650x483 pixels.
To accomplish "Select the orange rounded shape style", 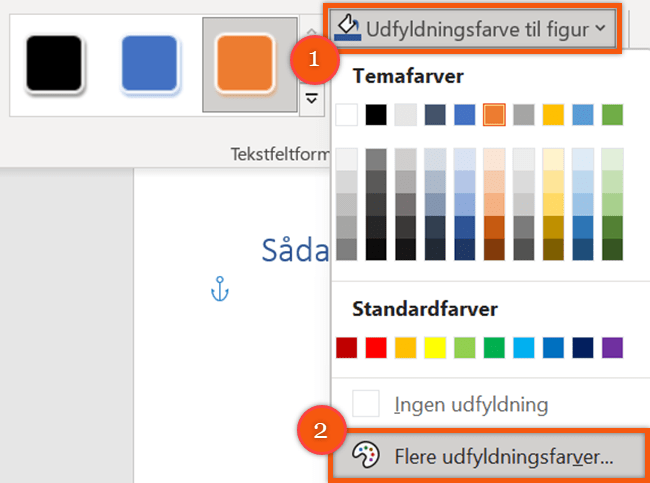I will [245, 65].
